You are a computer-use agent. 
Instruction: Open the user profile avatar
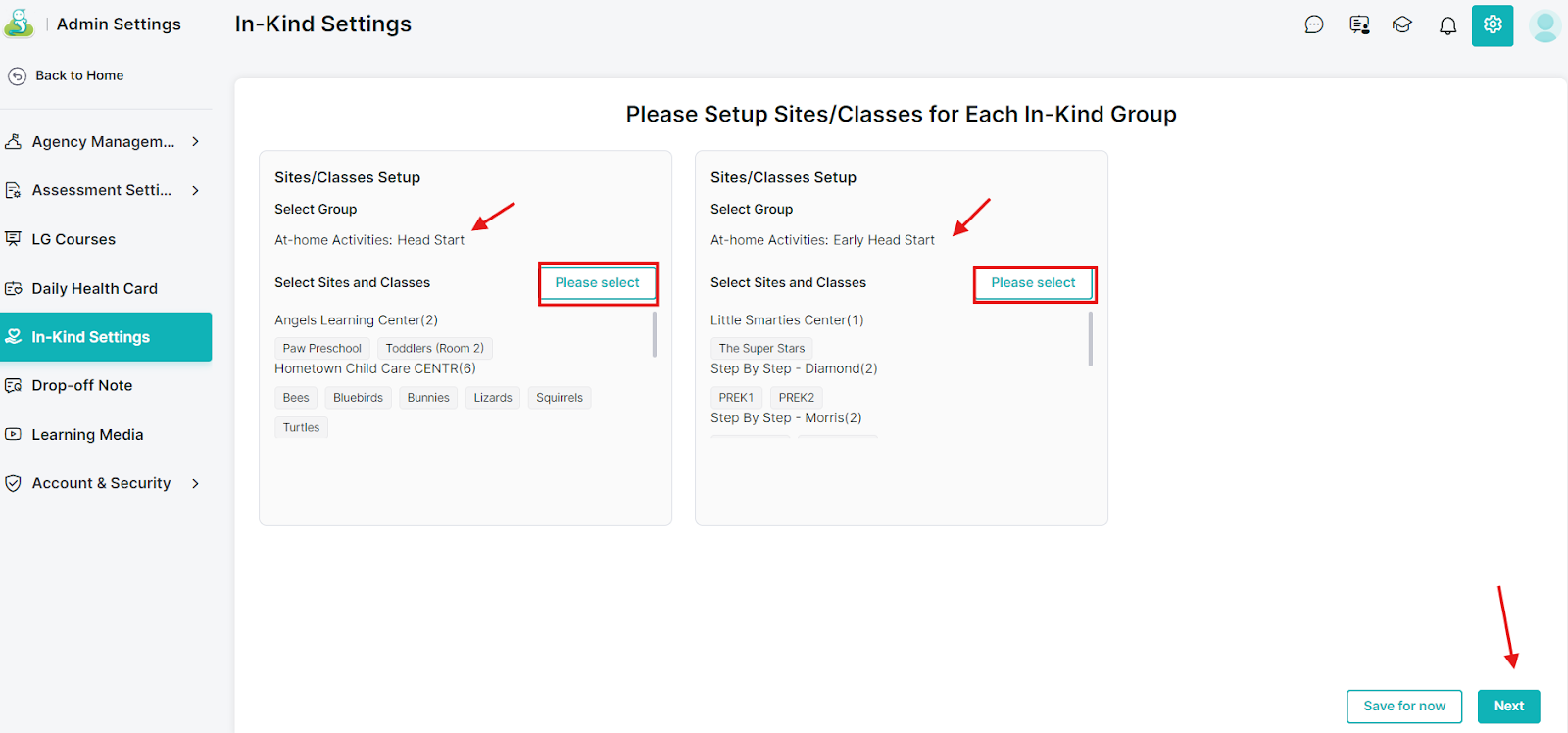point(1545,26)
